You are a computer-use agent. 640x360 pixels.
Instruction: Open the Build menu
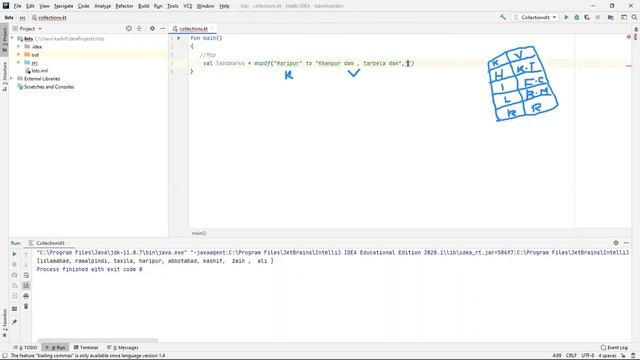(144, 6)
